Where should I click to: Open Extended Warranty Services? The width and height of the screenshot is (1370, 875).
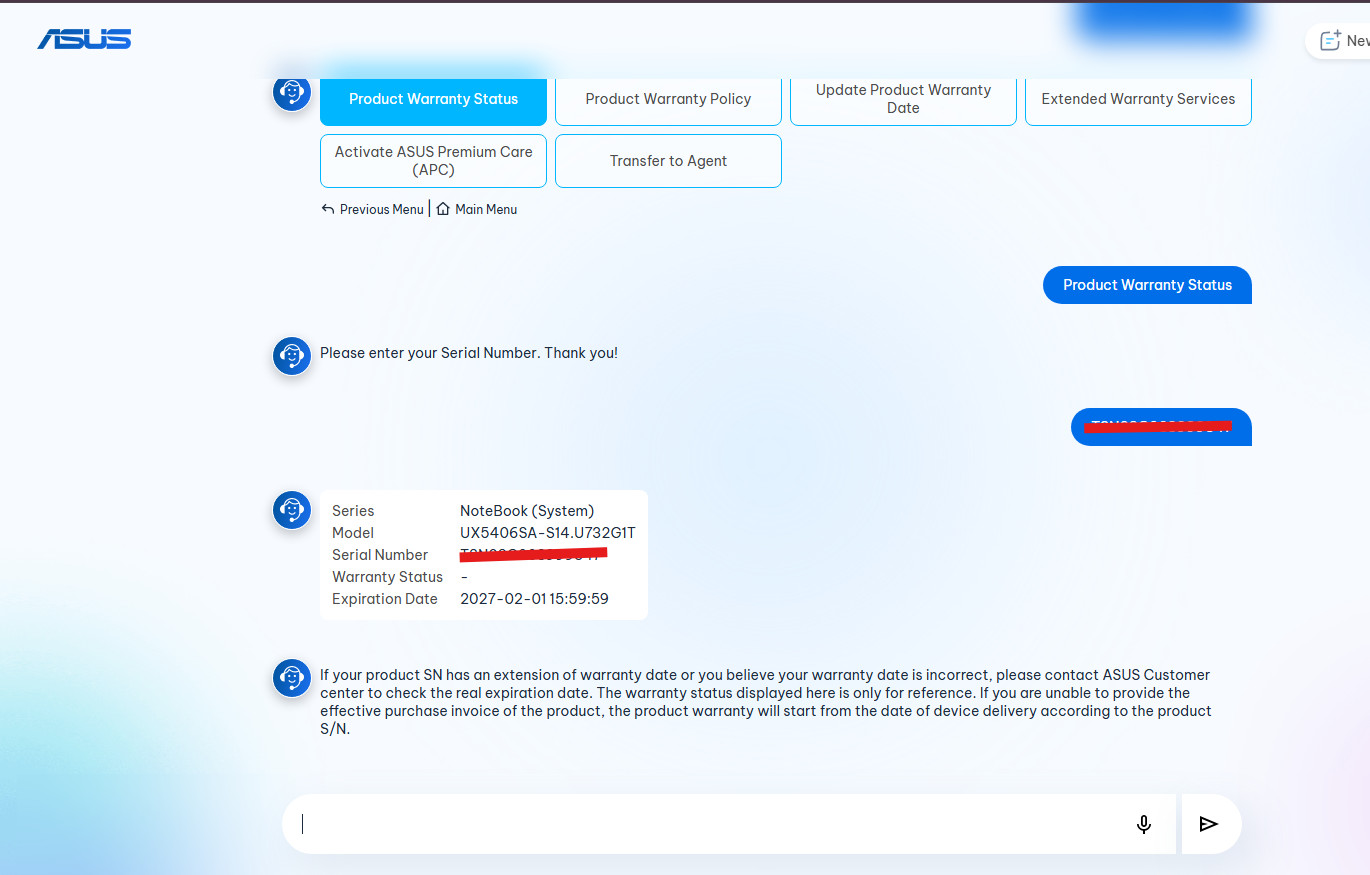click(x=1138, y=99)
